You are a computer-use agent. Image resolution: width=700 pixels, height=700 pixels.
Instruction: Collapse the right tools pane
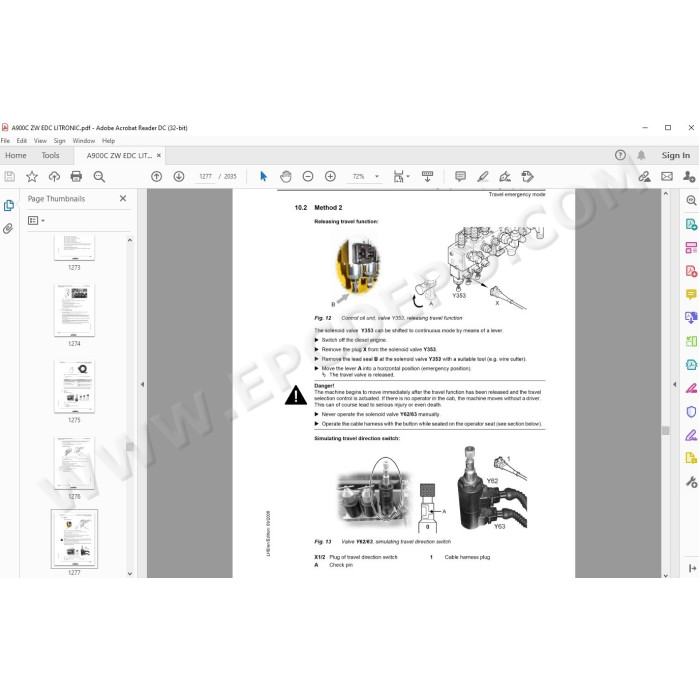[675, 384]
